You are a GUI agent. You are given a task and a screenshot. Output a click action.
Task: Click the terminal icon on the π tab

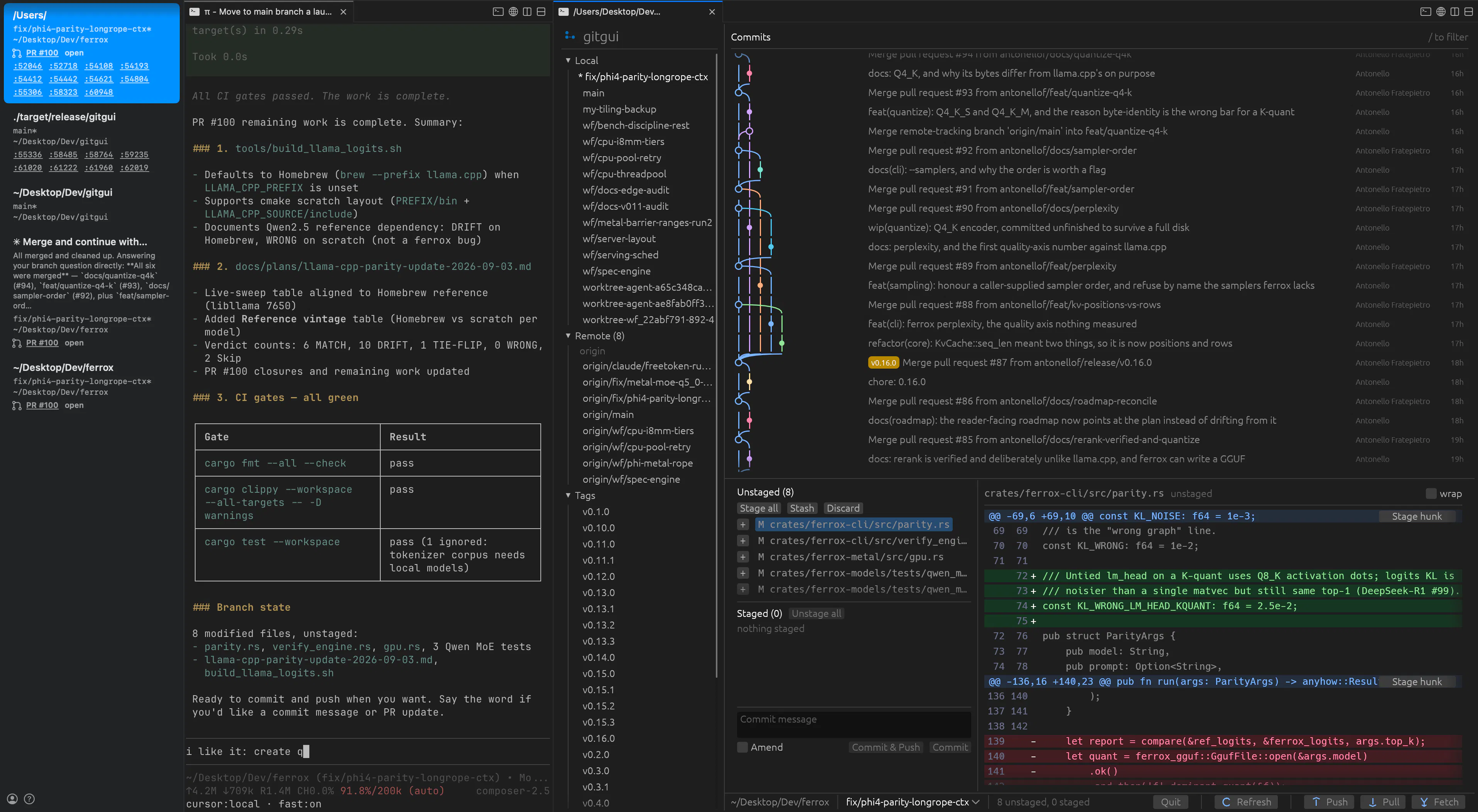[194, 12]
